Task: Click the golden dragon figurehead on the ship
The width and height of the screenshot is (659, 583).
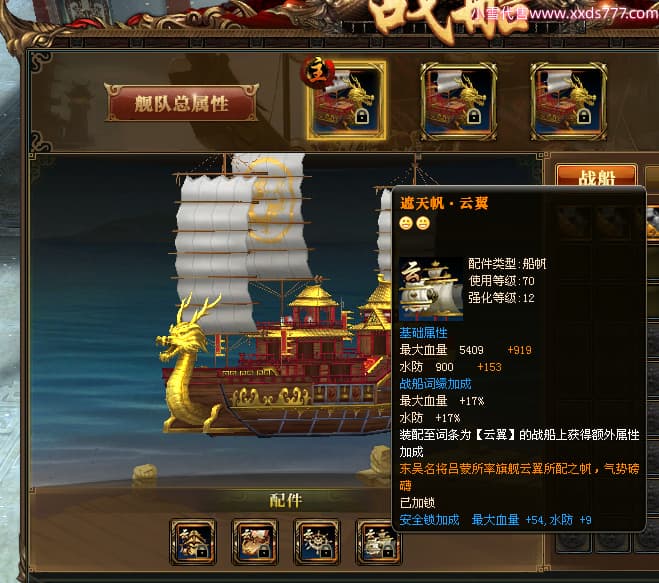Action: click(187, 361)
